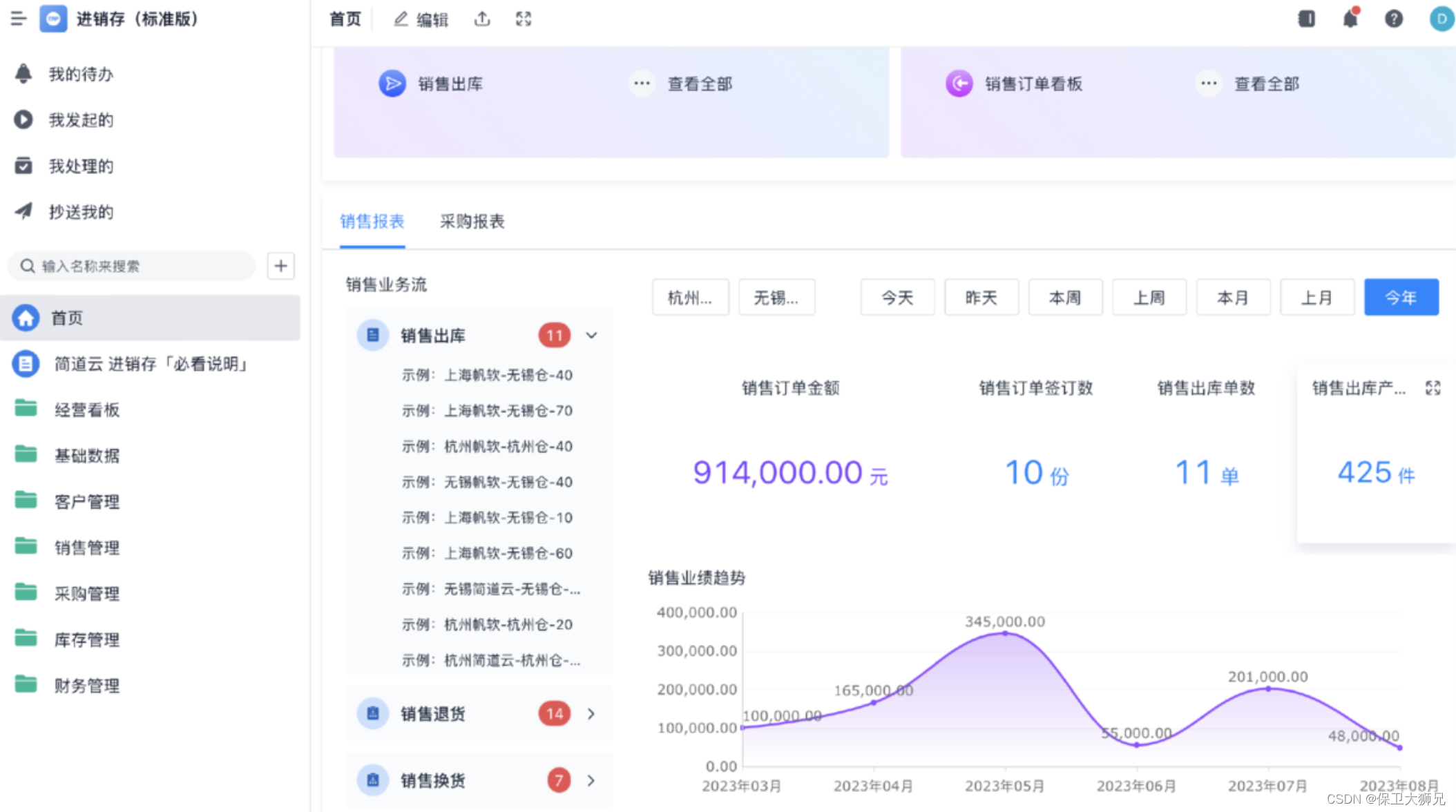Expand the 销售出库产 card fullscreen icon
This screenshot has width=1456, height=812.
(x=1433, y=388)
